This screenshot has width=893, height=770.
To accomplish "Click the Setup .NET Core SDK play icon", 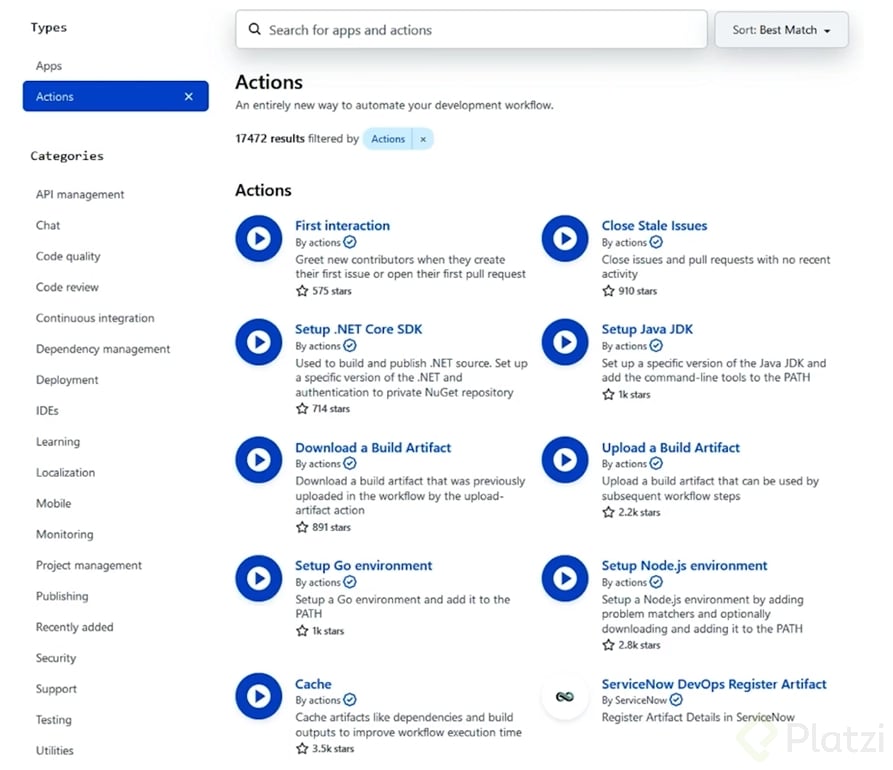I will tap(259, 342).
